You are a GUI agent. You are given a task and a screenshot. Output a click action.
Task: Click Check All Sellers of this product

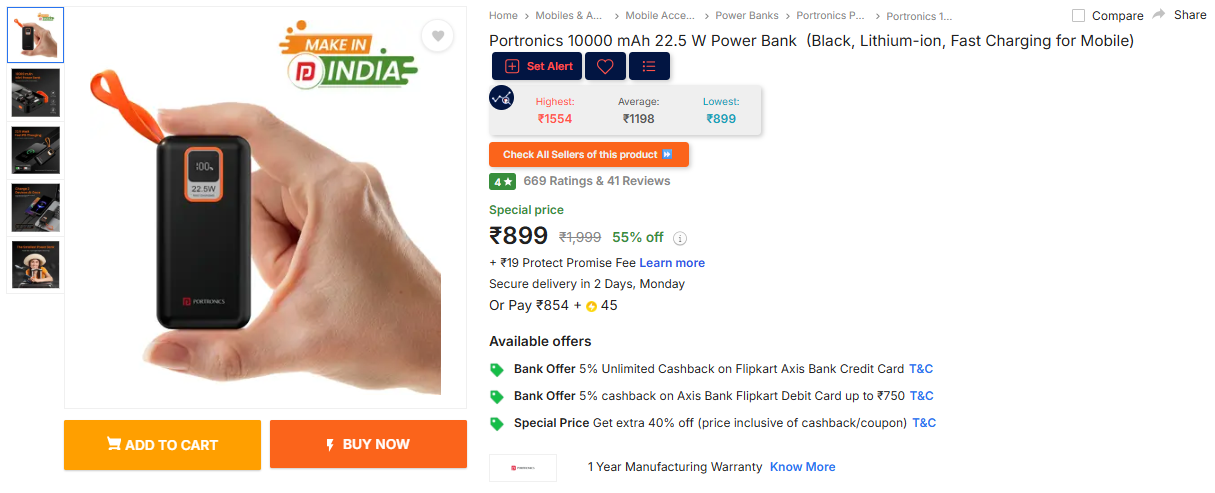click(588, 155)
